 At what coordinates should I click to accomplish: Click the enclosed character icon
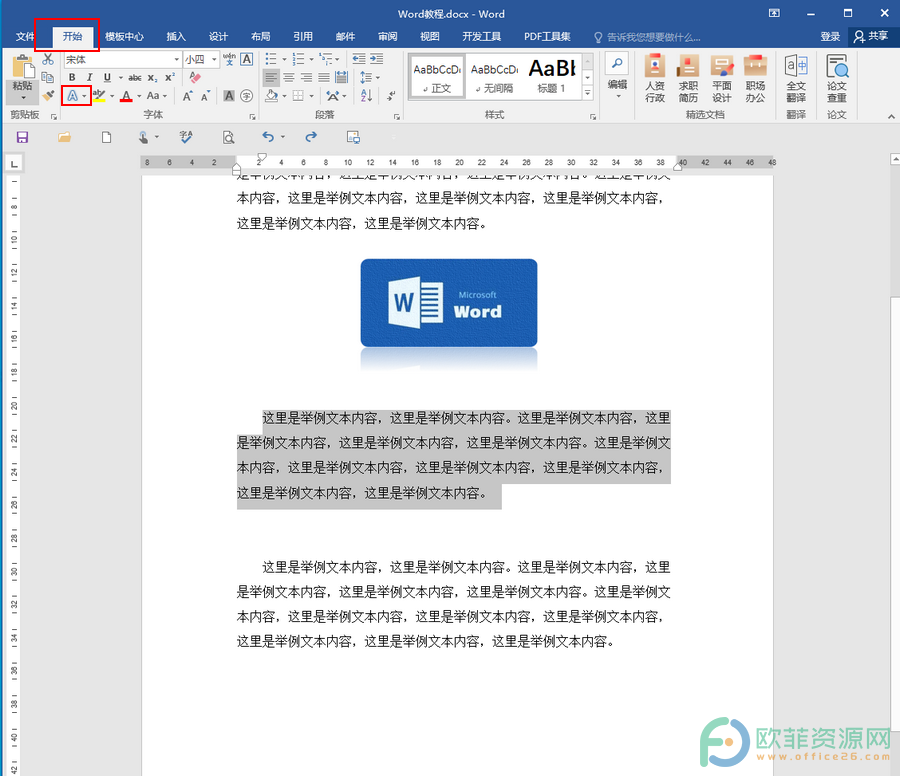coord(247,96)
